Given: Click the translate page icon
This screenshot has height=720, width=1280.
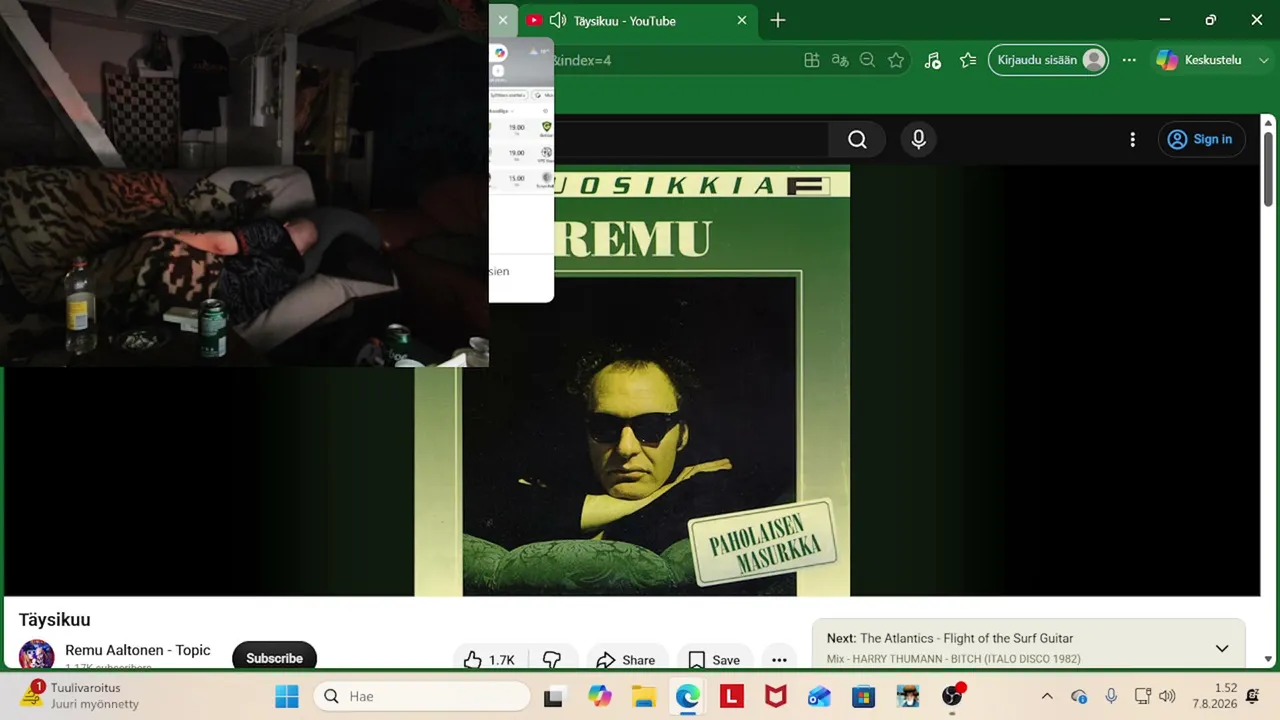Looking at the screenshot, I should point(840,60).
